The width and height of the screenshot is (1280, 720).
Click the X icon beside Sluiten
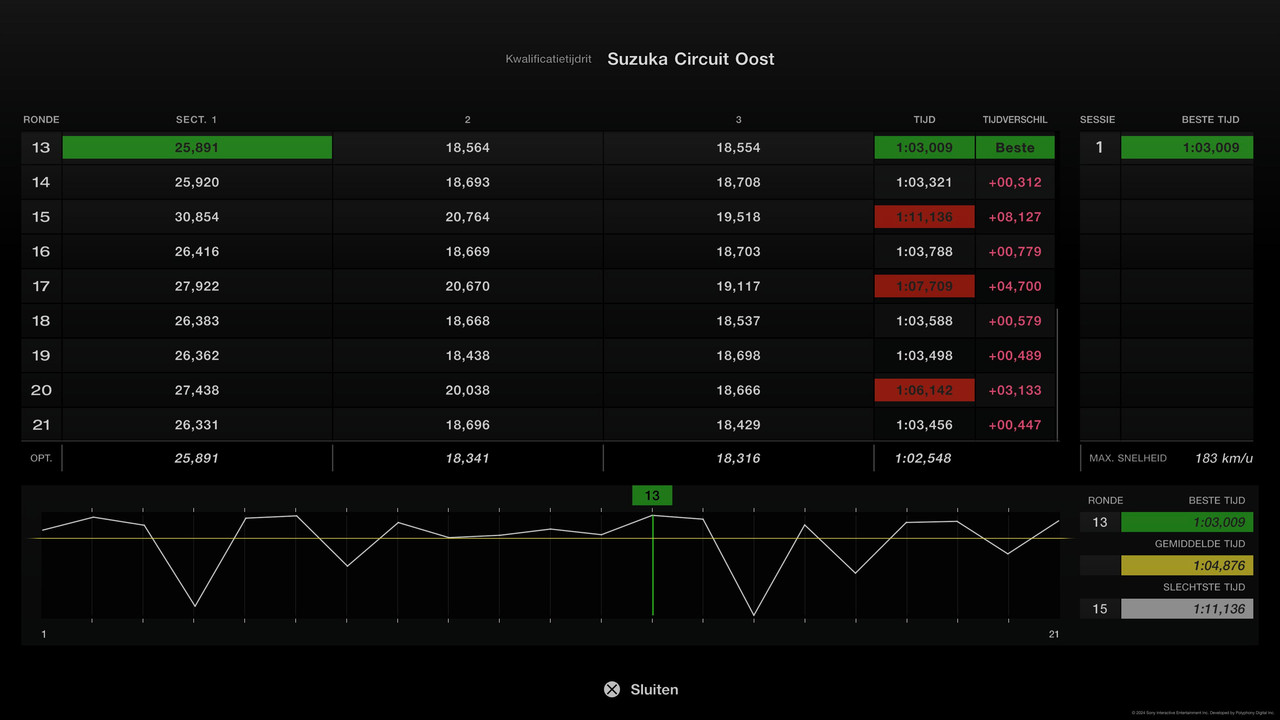click(x=612, y=689)
